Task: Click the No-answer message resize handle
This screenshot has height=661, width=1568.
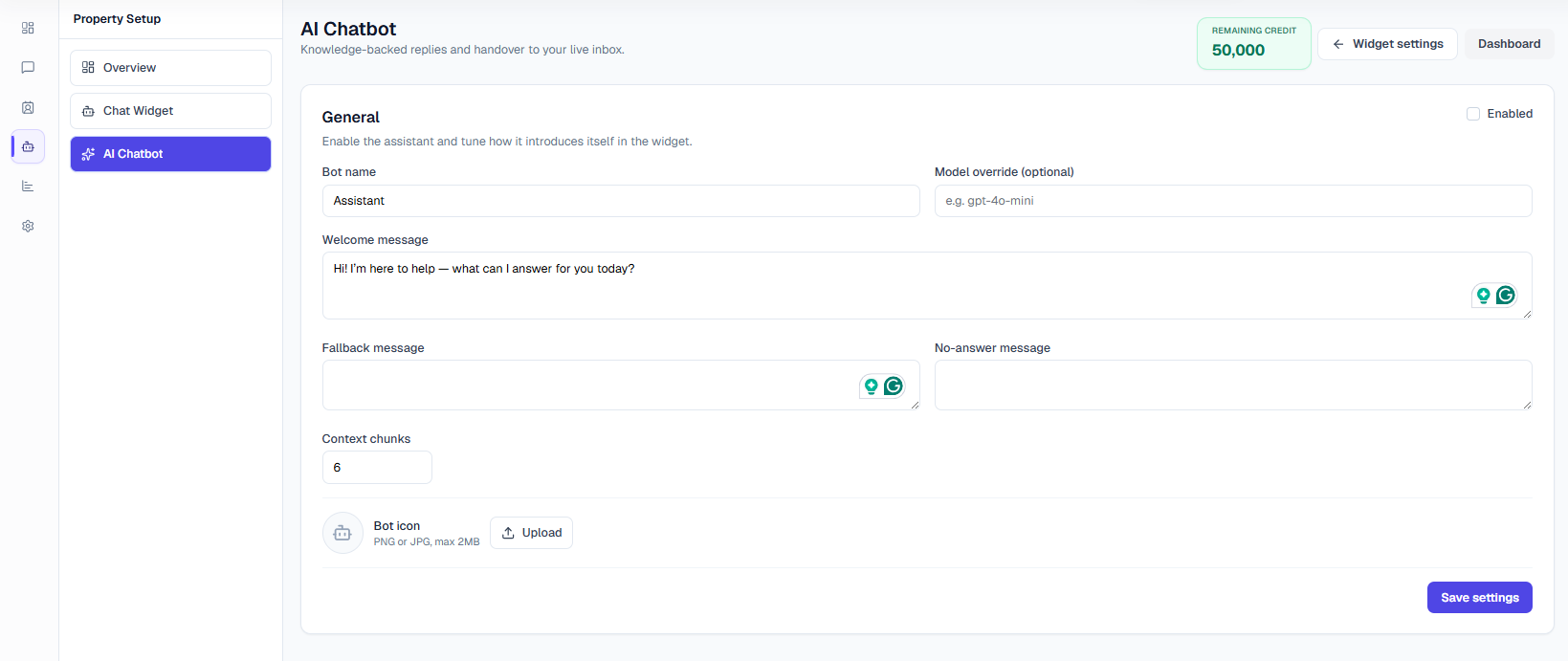Action: (1527, 405)
